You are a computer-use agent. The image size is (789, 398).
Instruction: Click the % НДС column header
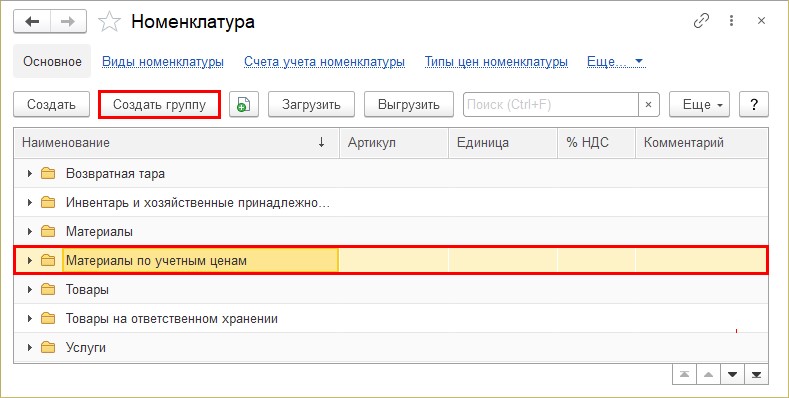pyautogui.click(x=597, y=142)
